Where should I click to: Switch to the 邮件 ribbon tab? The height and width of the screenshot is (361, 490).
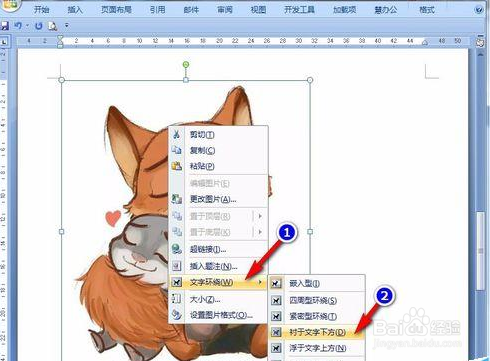(191, 10)
